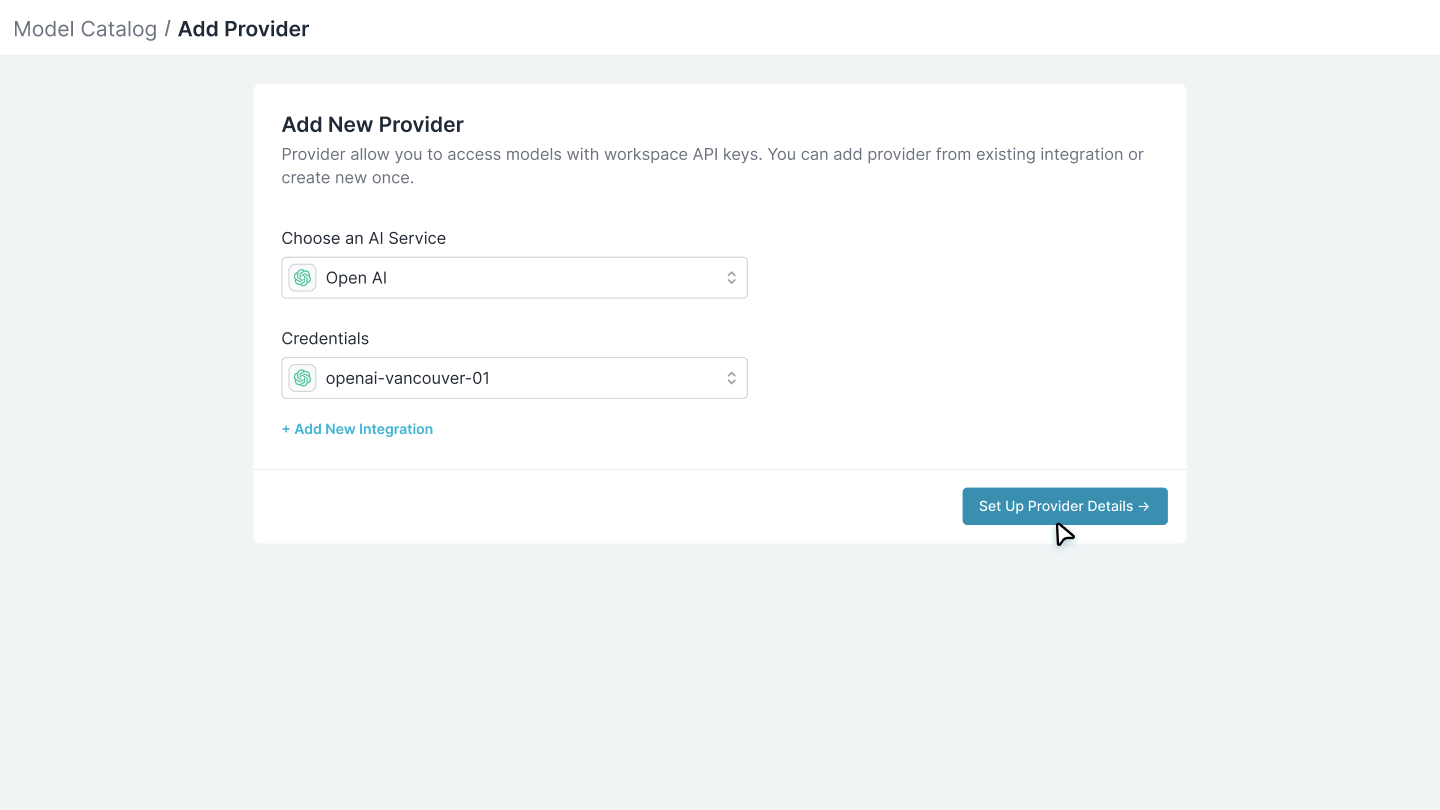Click the Set Up Provider Details button
The width and height of the screenshot is (1440, 810).
click(x=1064, y=506)
